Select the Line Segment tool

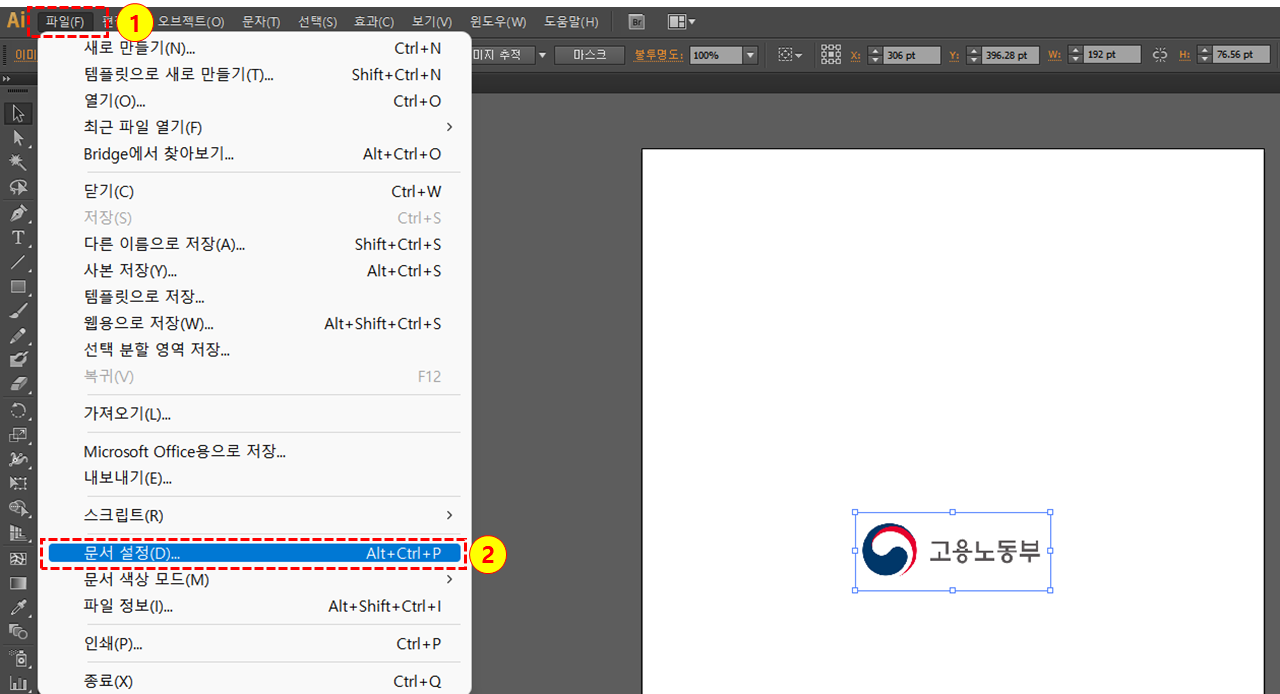(x=18, y=262)
